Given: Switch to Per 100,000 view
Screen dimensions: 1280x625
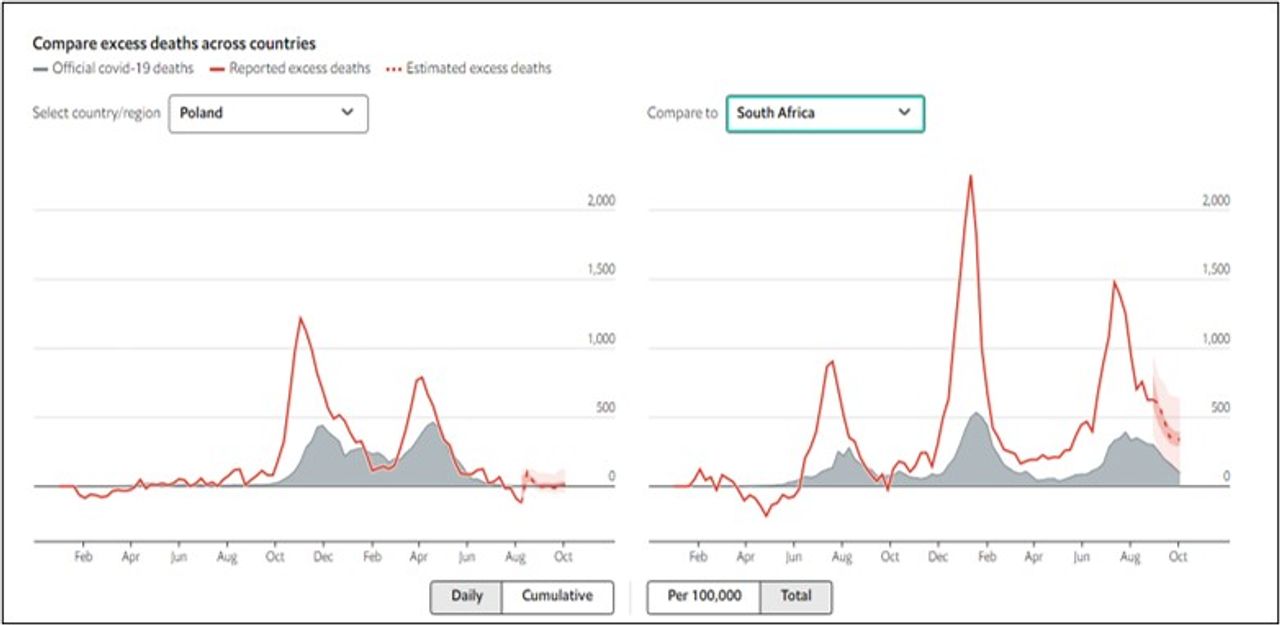Looking at the screenshot, I should 704,597.
